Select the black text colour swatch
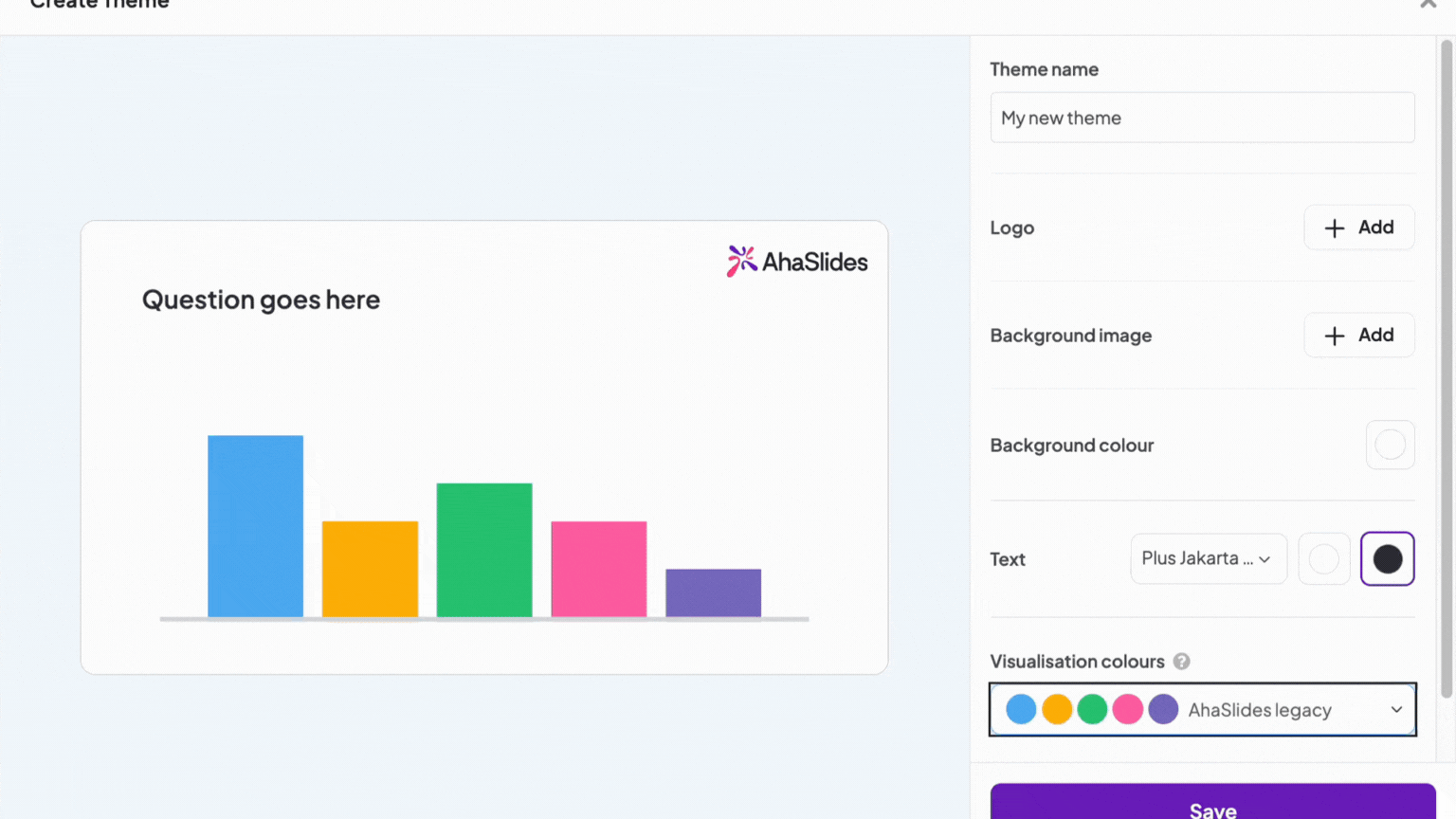 pos(1388,559)
